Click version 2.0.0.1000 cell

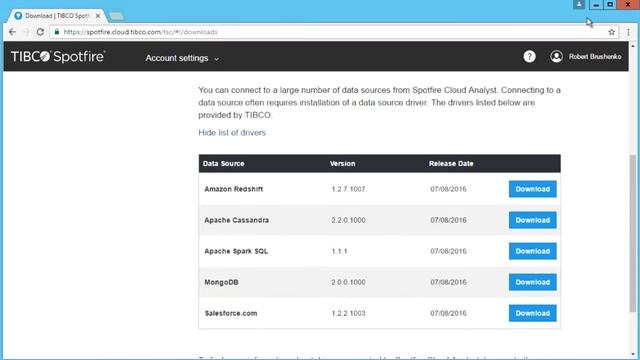point(348,282)
